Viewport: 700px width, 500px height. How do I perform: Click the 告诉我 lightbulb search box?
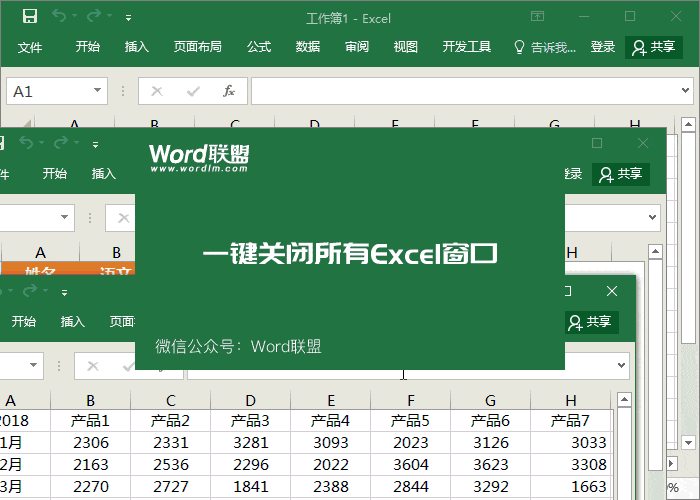click(x=545, y=47)
